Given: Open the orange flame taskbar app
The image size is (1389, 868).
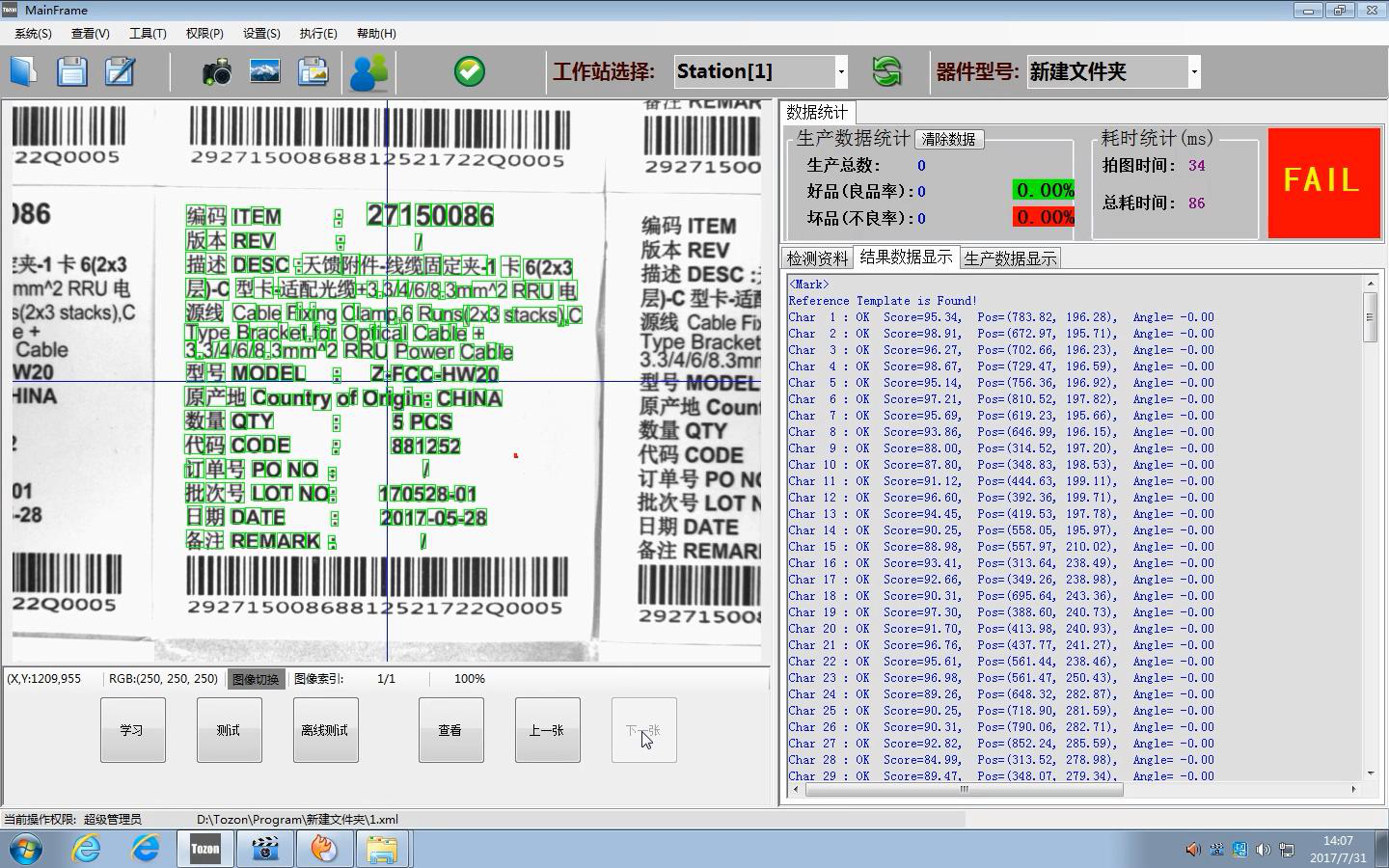Looking at the screenshot, I should (324, 849).
